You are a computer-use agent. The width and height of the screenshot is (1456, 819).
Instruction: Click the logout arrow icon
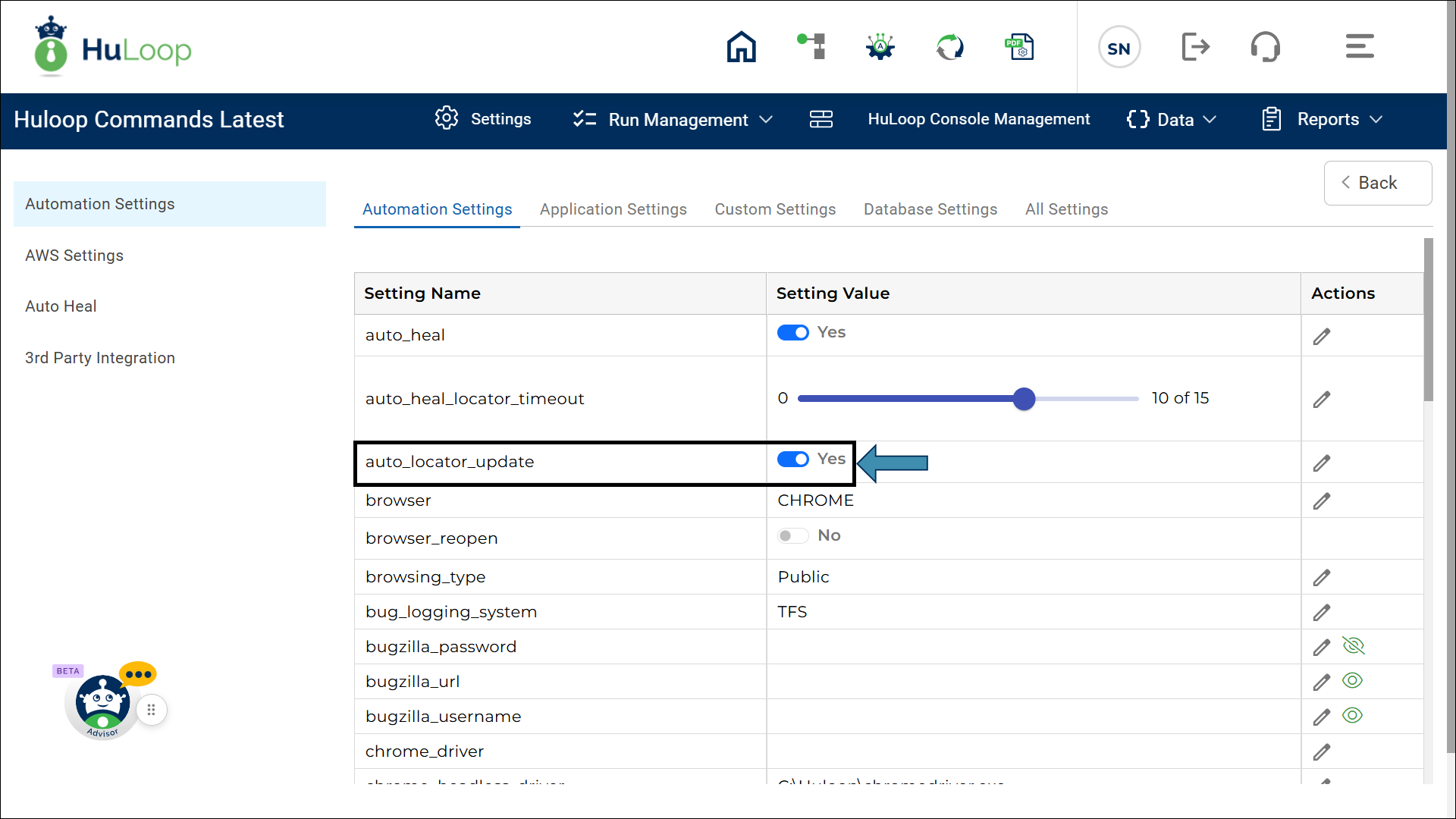[1195, 47]
